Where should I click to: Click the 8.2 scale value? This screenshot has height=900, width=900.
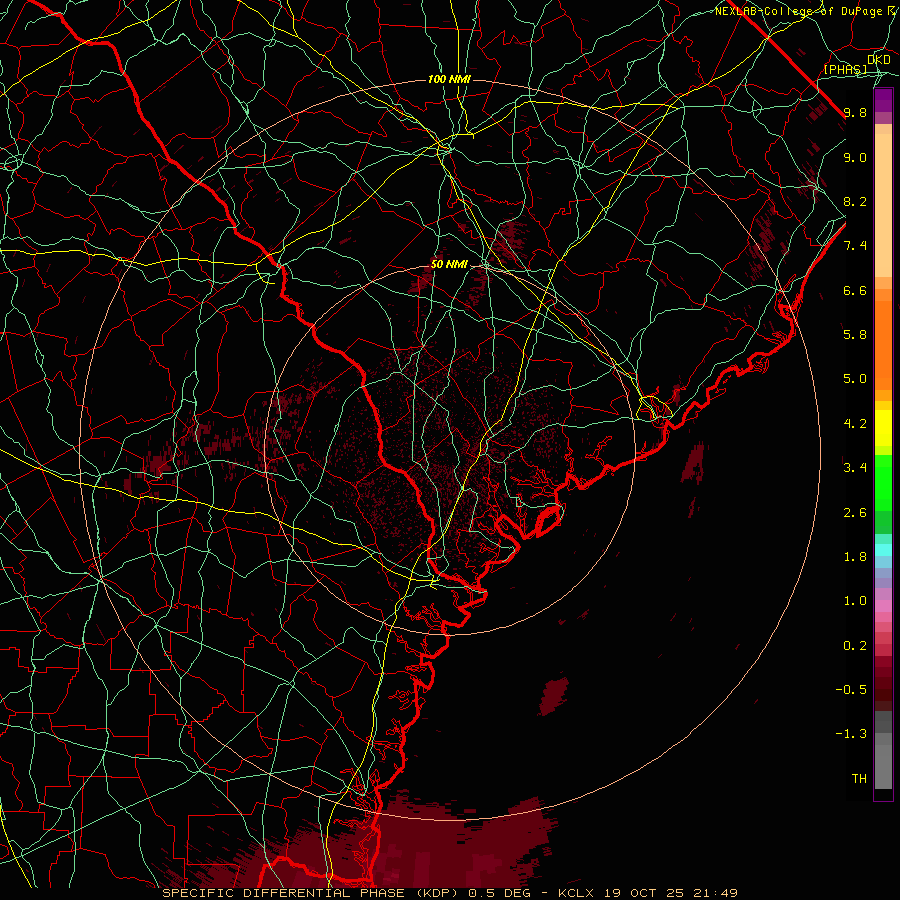point(855,201)
